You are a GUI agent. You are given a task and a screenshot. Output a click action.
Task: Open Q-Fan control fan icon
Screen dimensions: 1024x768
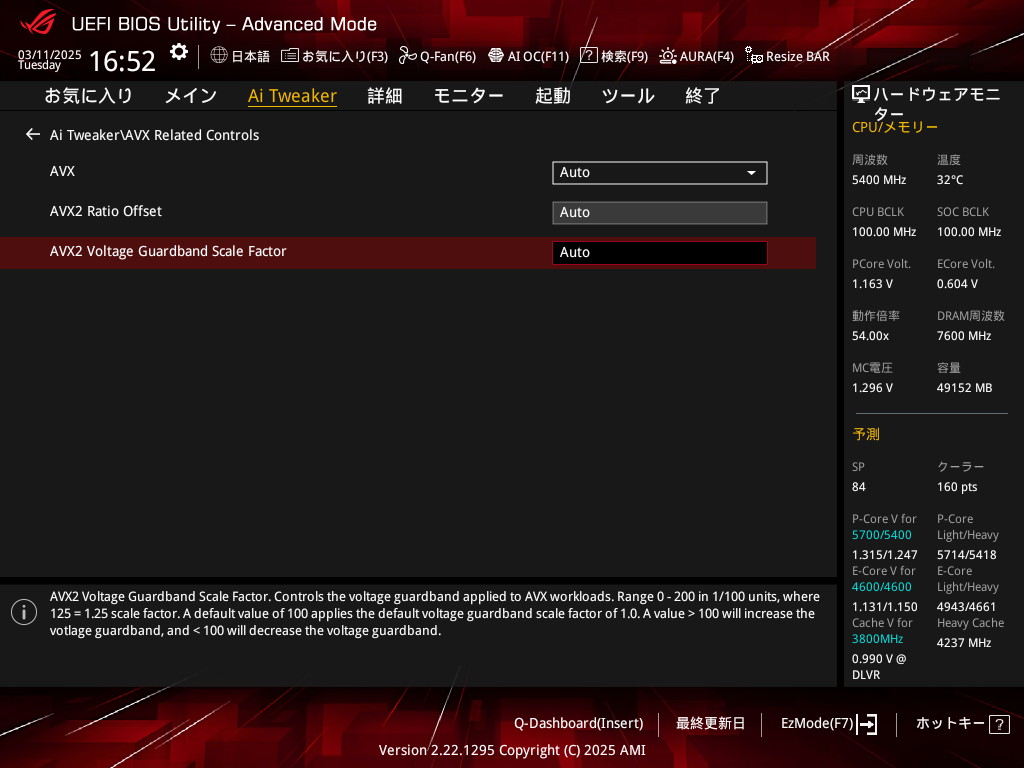pos(408,56)
